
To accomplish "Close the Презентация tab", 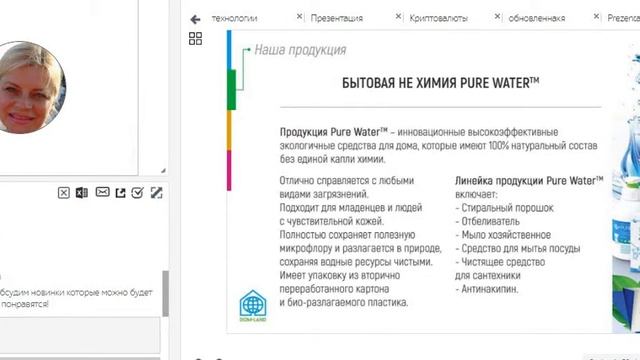I will pos(398,16).
